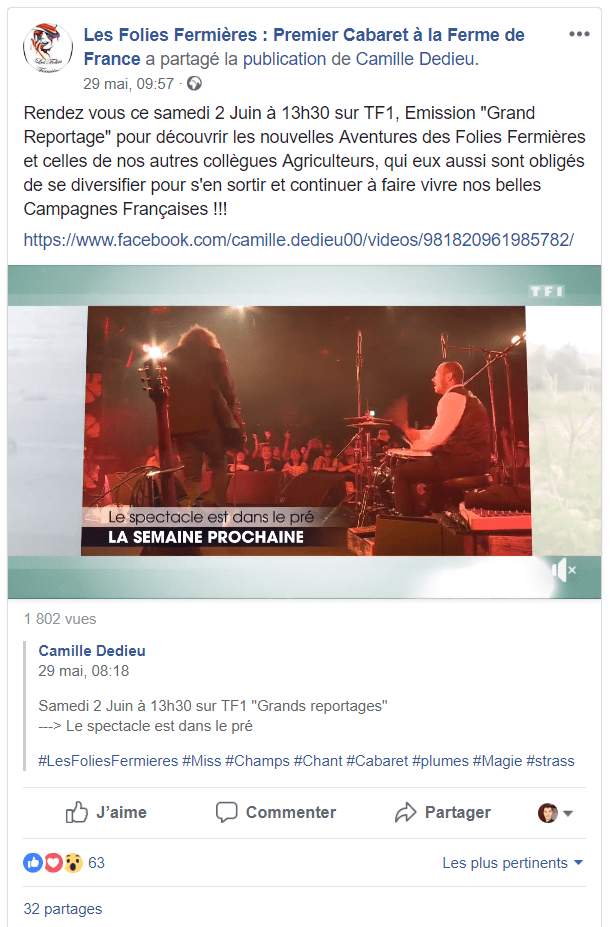Click the Les Folies Fermières profile picture
This screenshot has width=613, height=927.
48,48
